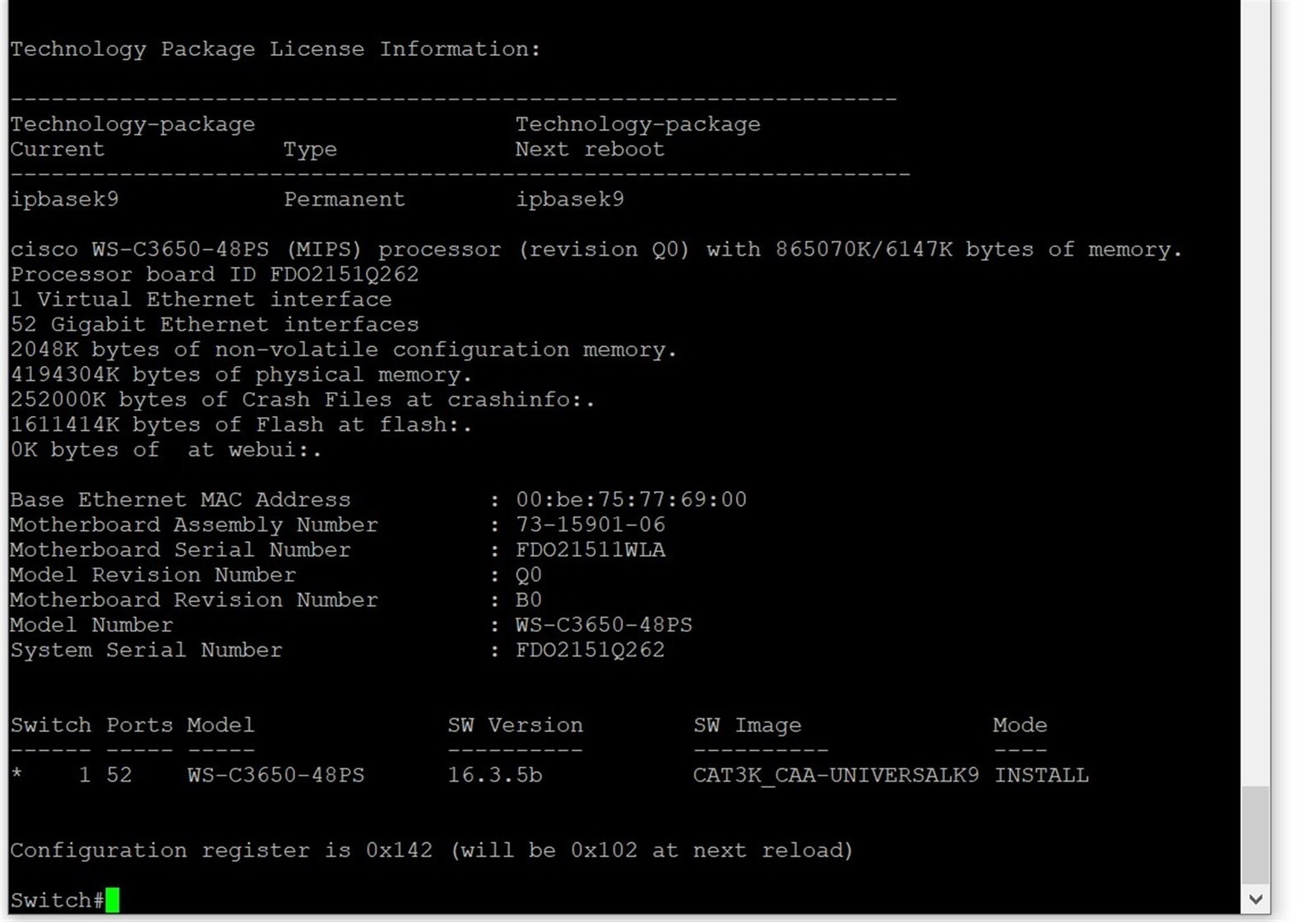The width and height of the screenshot is (1316, 922).
Task: Click the '52 Gigabit Ethernet interfaces' line
Action: [x=215, y=325]
